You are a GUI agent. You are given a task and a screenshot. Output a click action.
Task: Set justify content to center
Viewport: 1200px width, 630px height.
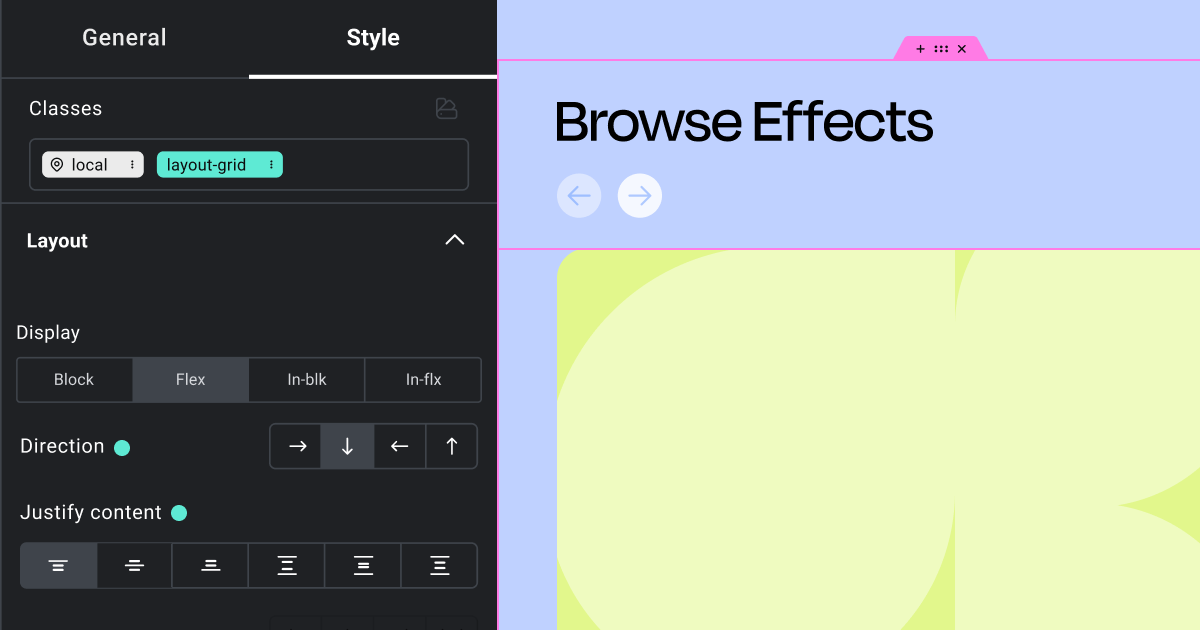click(134, 565)
